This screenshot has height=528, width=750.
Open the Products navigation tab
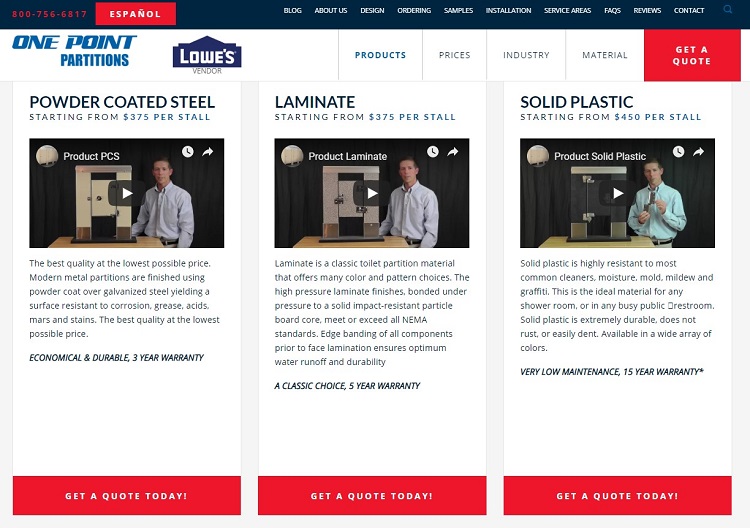point(380,55)
